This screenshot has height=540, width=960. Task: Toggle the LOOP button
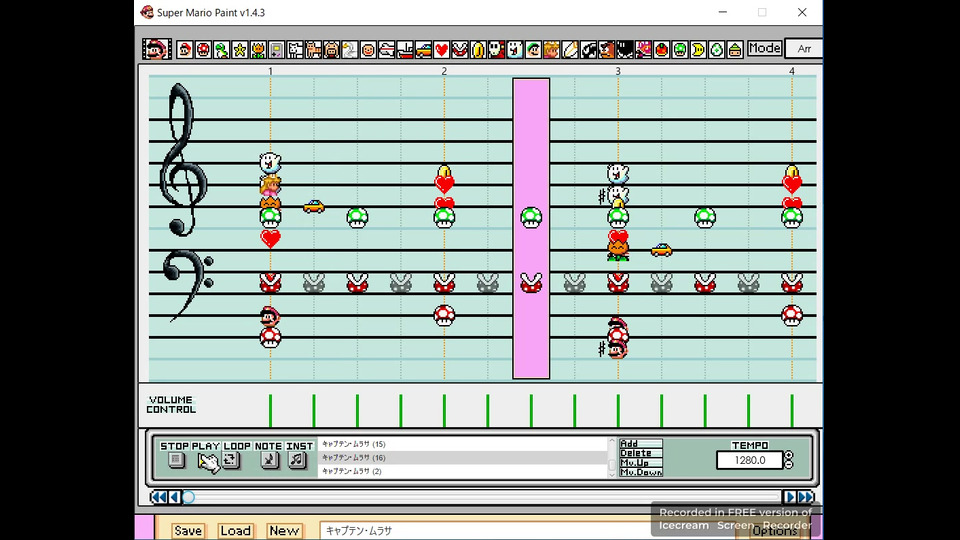231,460
